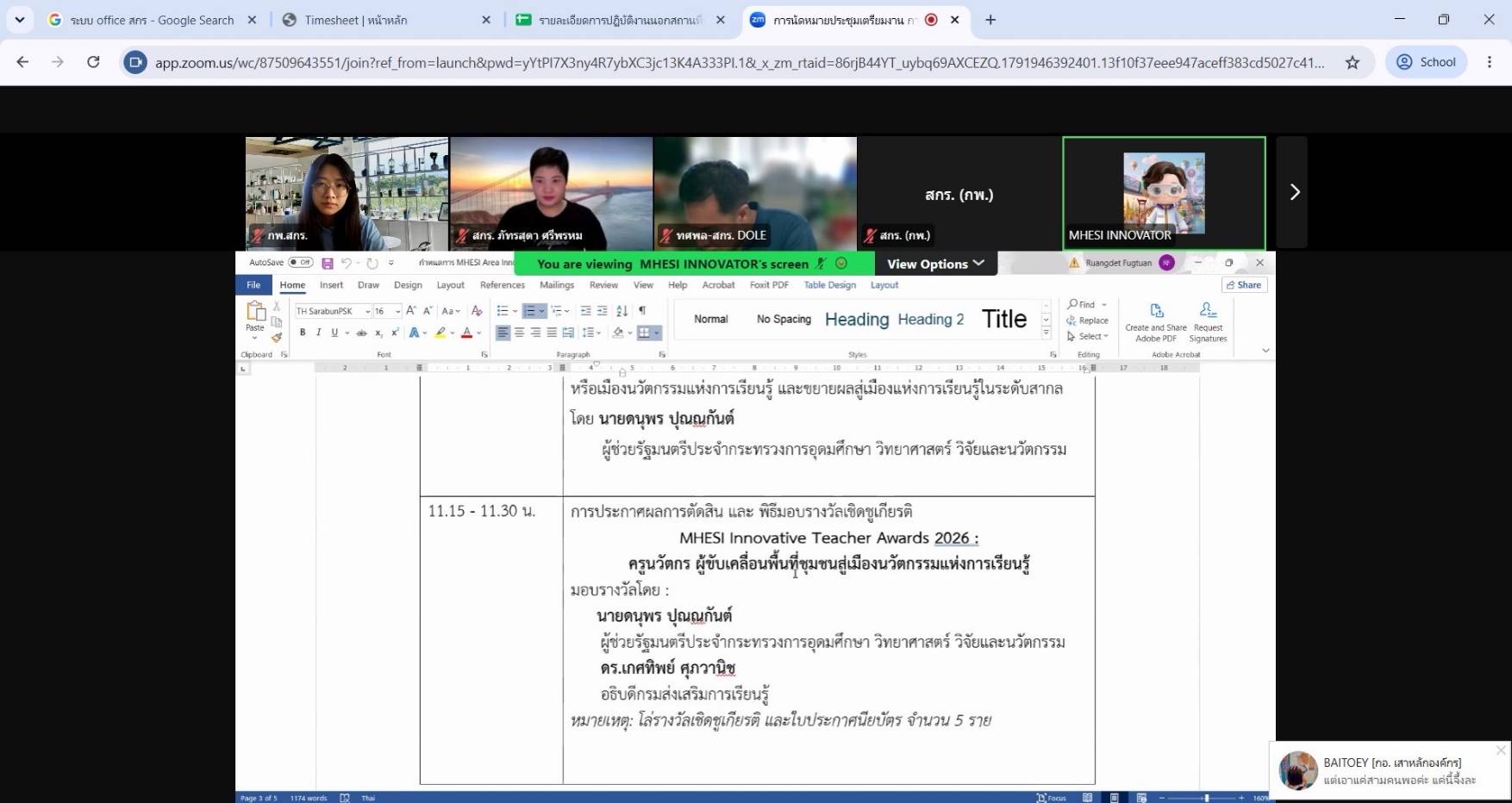Image resolution: width=1512 pixels, height=803 pixels.
Task: Toggle Show/Hide paragraph marks
Action: tap(641, 311)
